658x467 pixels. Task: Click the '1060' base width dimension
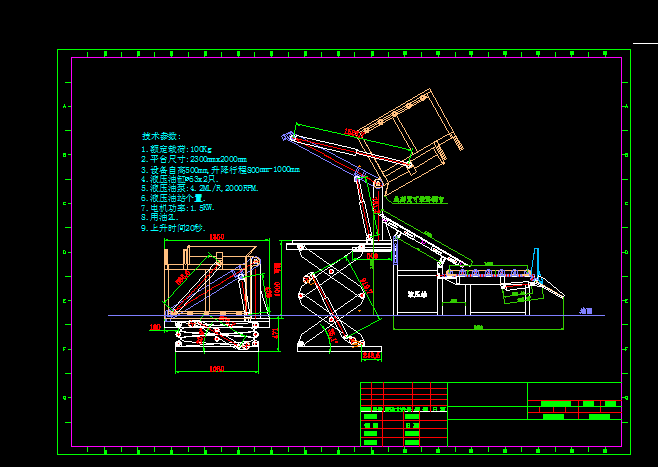217,369
